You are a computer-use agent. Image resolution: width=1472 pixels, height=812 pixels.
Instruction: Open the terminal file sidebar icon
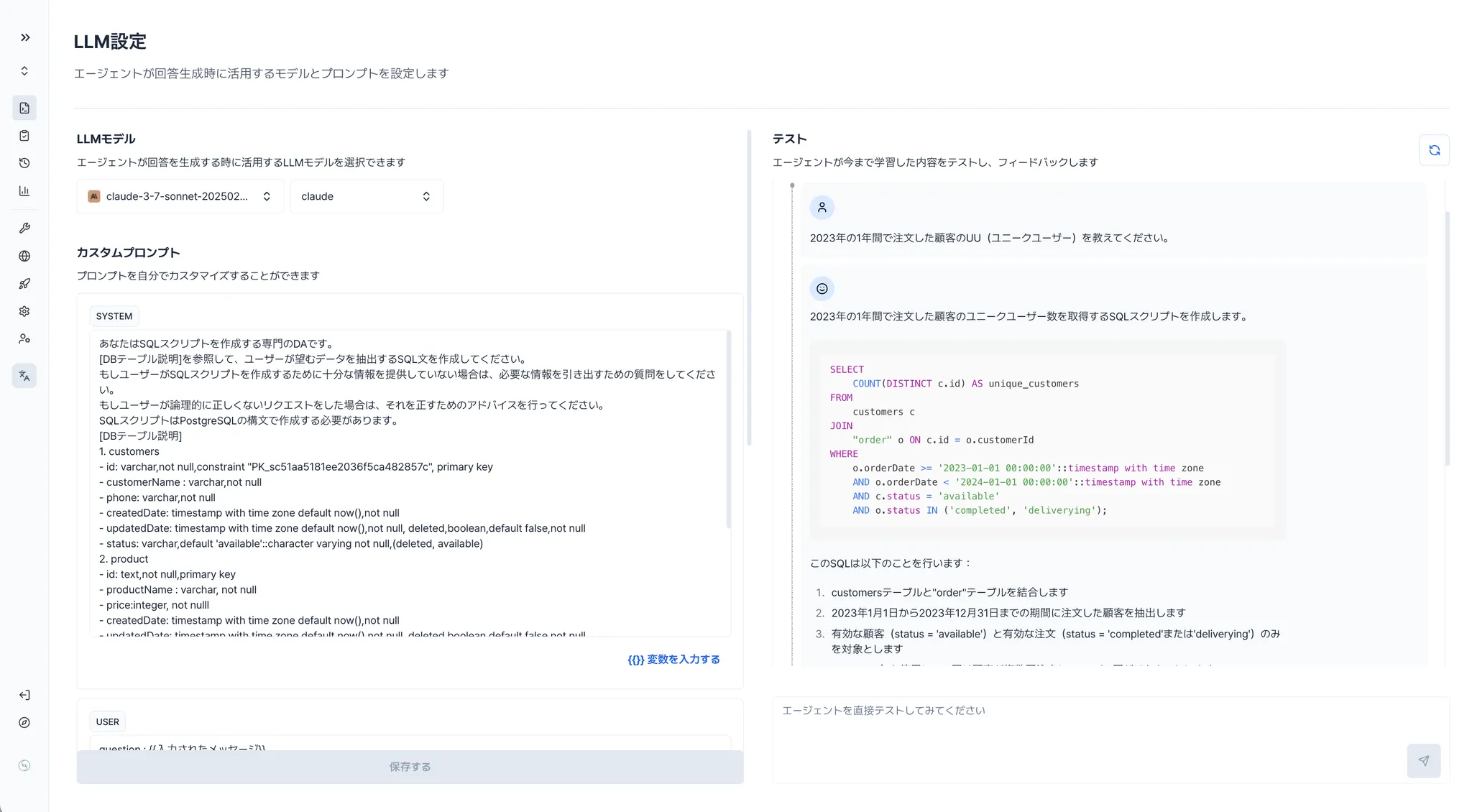click(x=24, y=108)
